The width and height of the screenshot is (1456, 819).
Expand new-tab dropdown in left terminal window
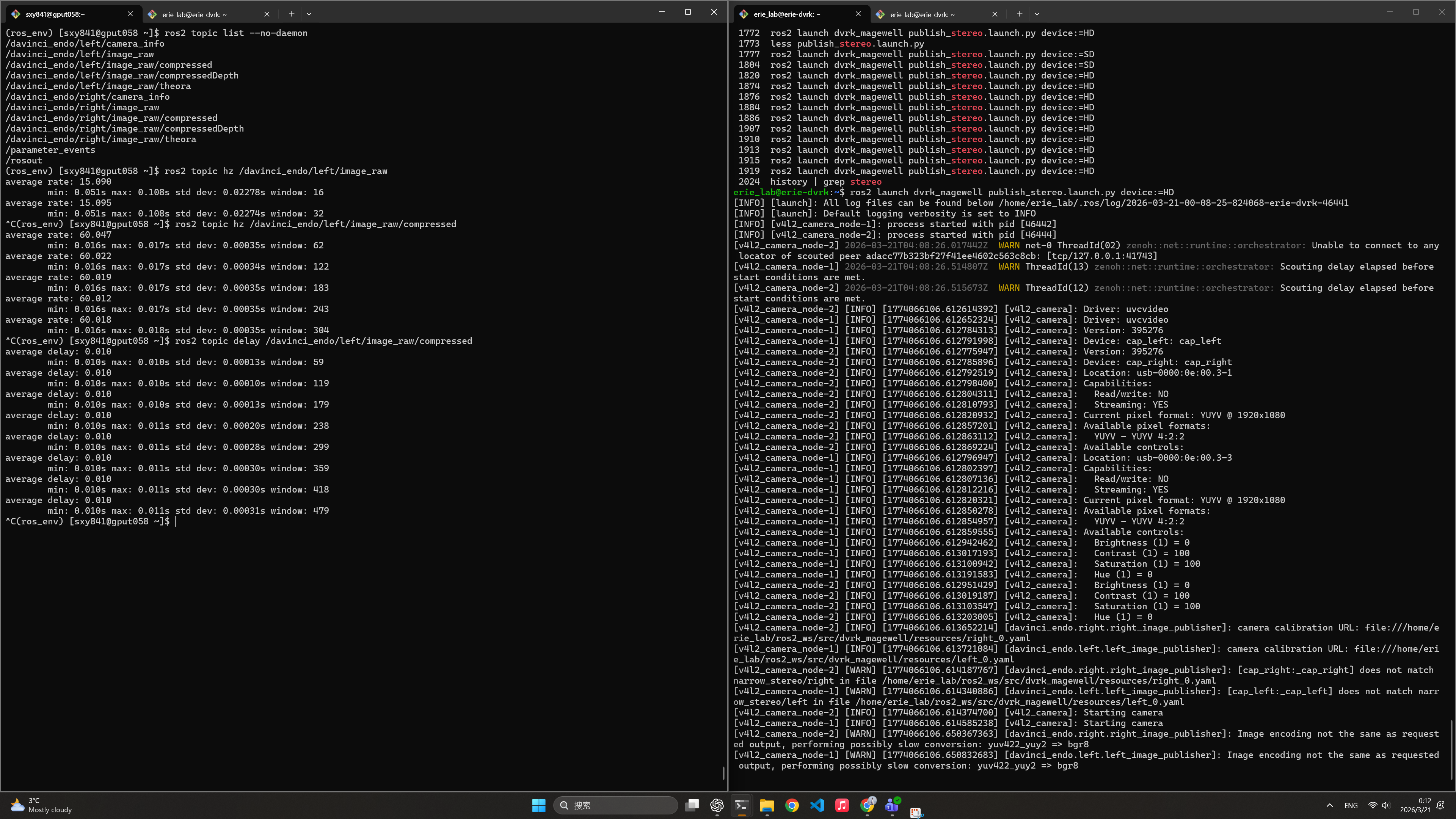309,14
